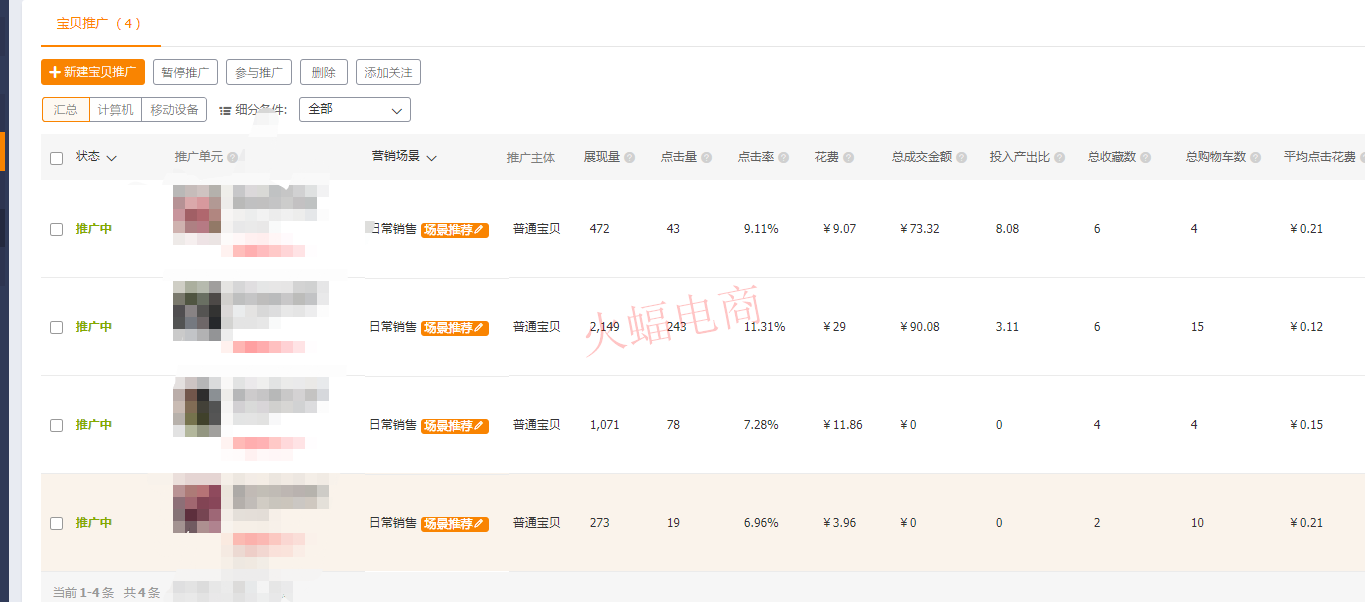The width and height of the screenshot is (1365, 602).
Task: Open the 细分条件 dropdown showing 全部
Action: (354, 109)
